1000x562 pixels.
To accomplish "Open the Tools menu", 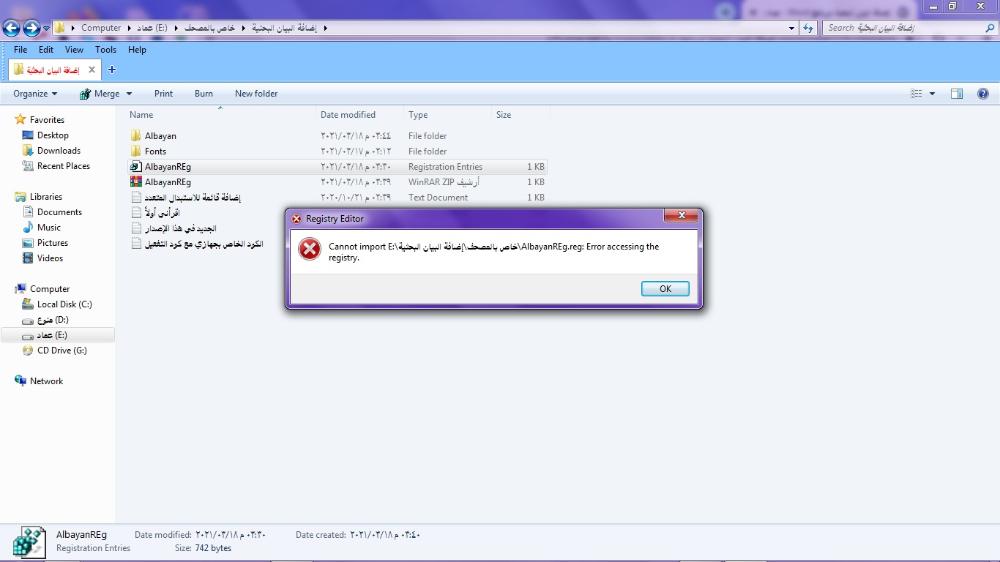I will (106, 49).
